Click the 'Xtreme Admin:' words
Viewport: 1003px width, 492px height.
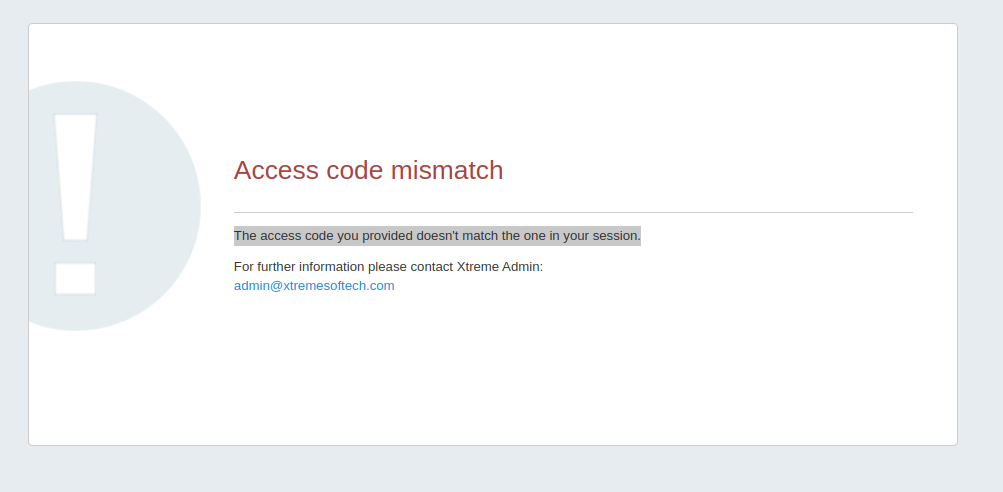point(500,267)
